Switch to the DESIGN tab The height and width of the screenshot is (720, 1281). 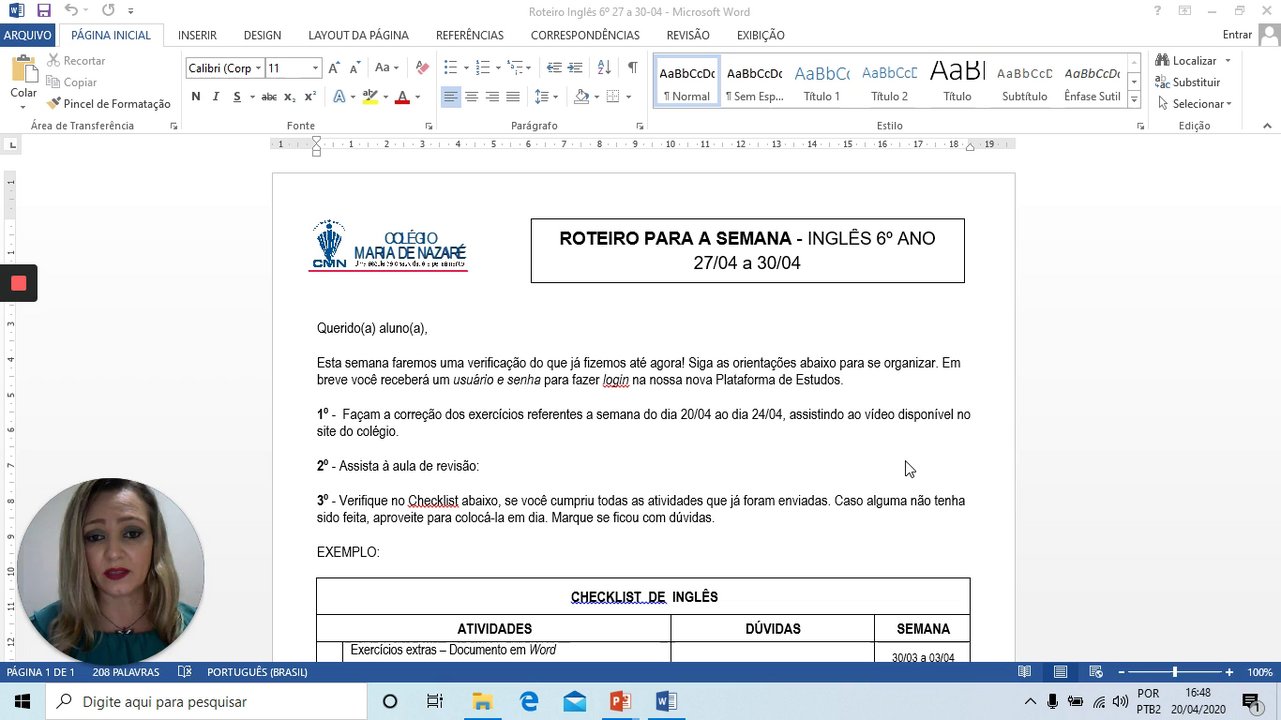pos(262,35)
